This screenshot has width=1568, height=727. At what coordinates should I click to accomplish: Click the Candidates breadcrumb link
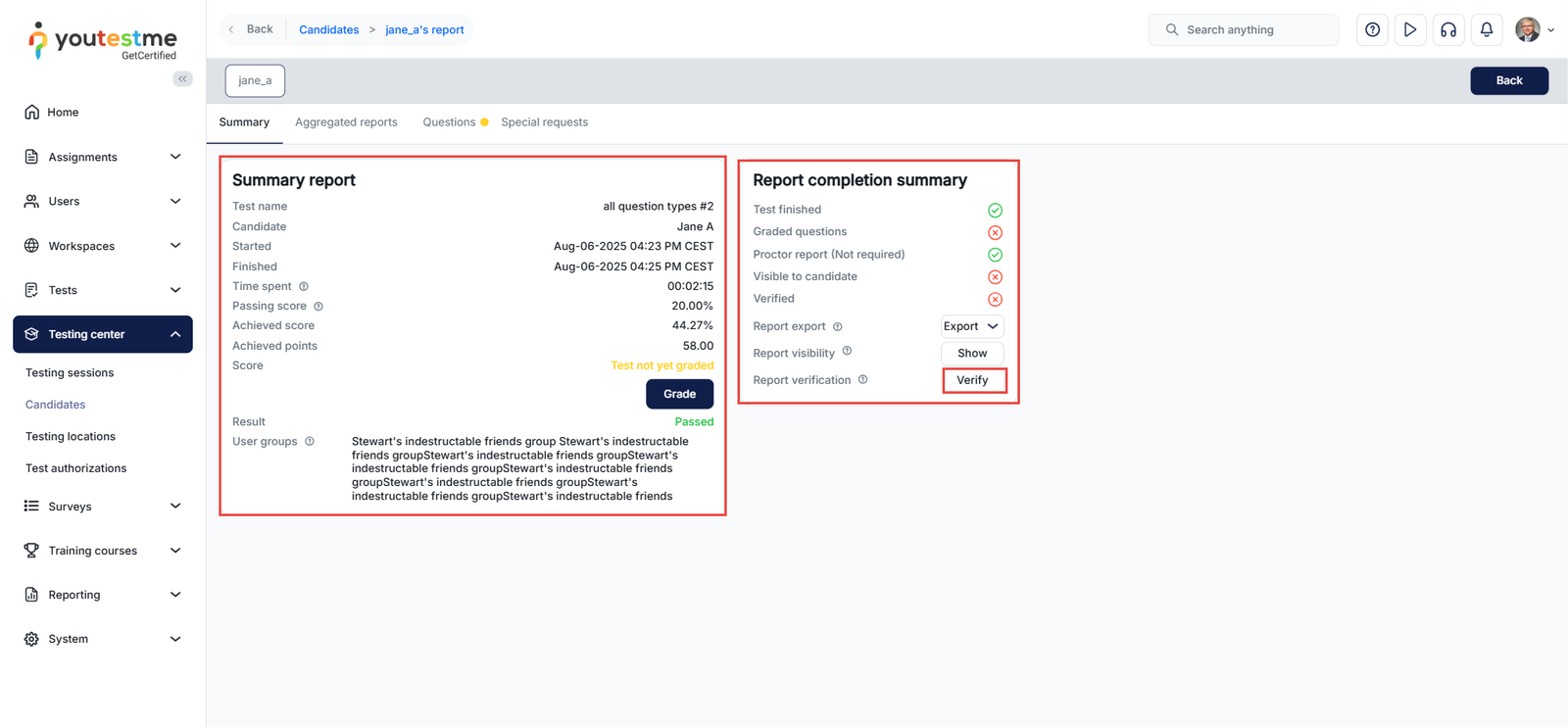click(328, 29)
